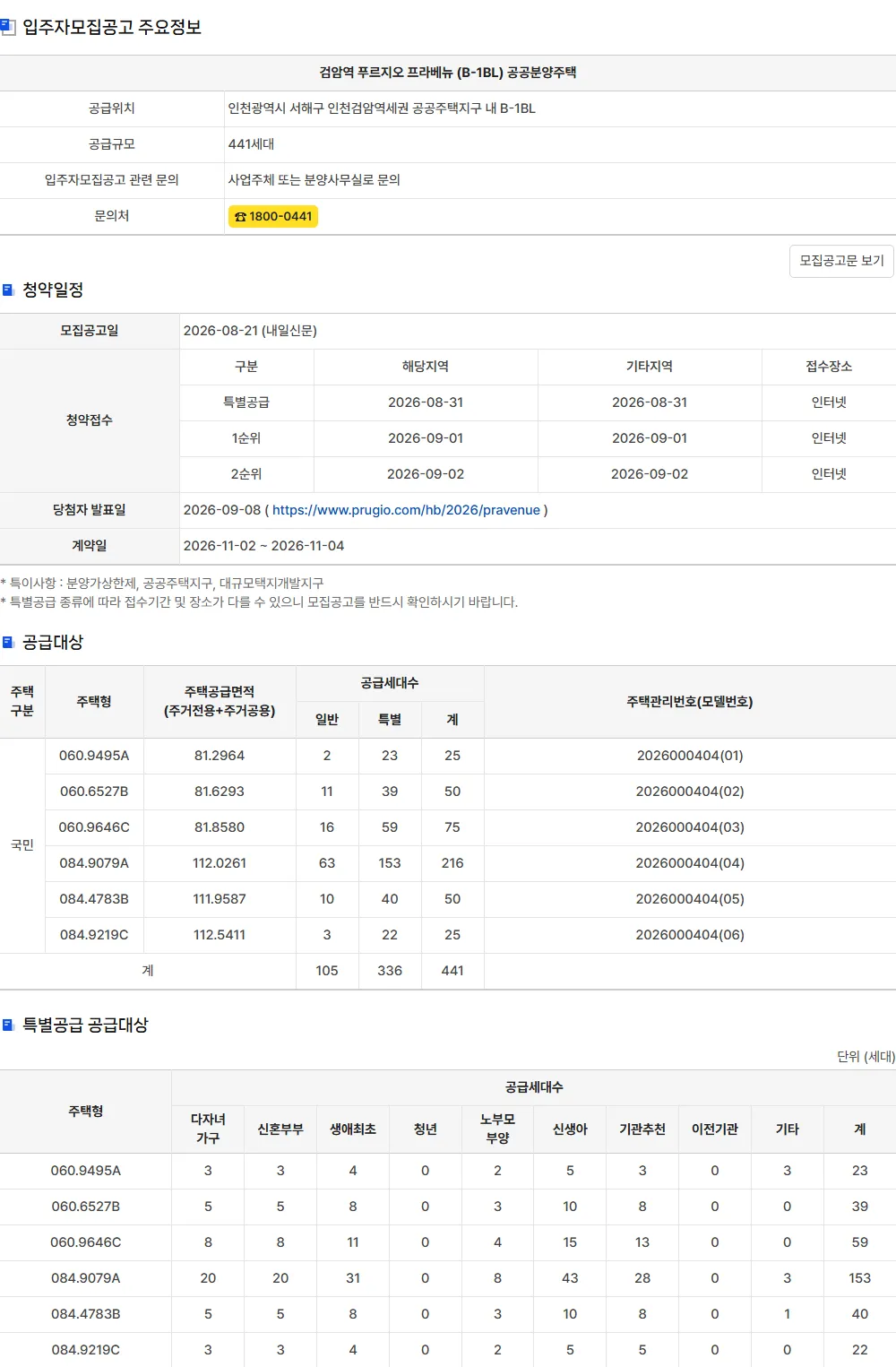Click the icon beside 특별공급 공급대상 heading

8,1025
